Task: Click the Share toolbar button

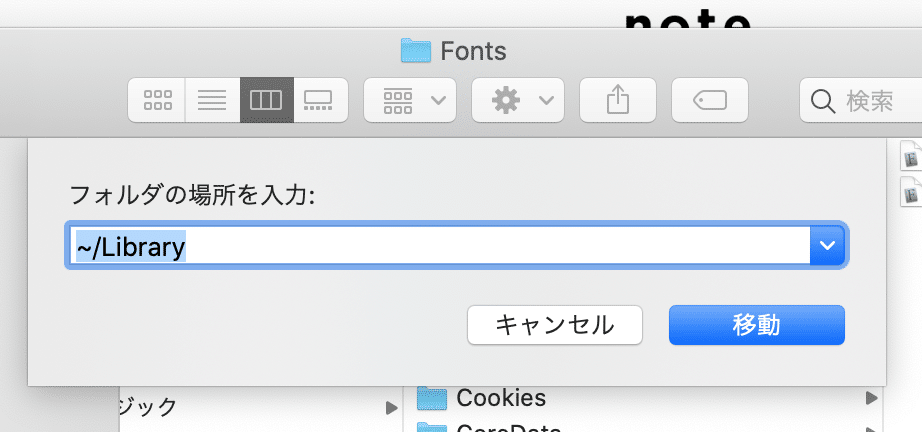Action: click(x=618, y=100)
